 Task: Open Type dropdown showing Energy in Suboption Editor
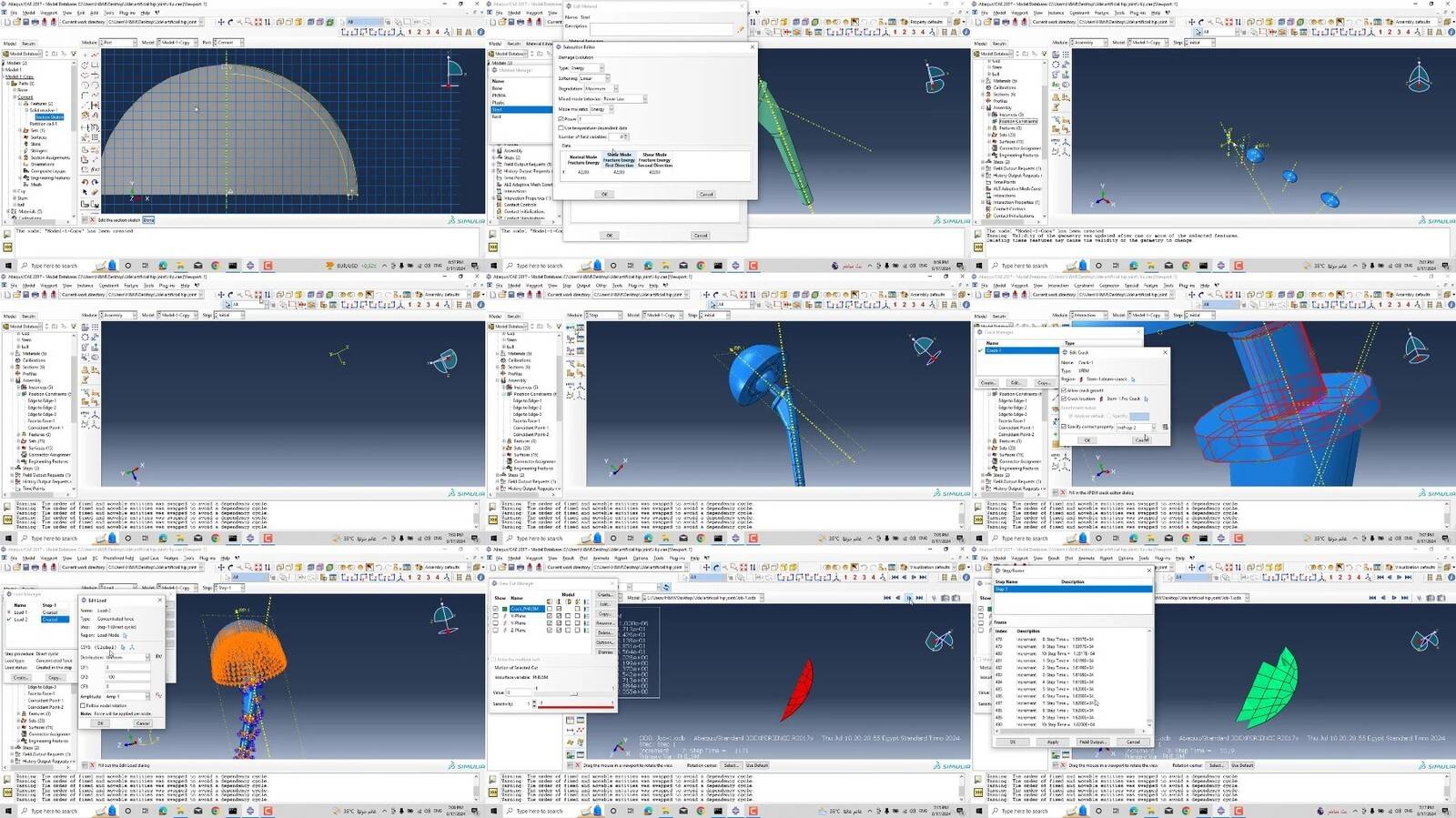point(587,67)
